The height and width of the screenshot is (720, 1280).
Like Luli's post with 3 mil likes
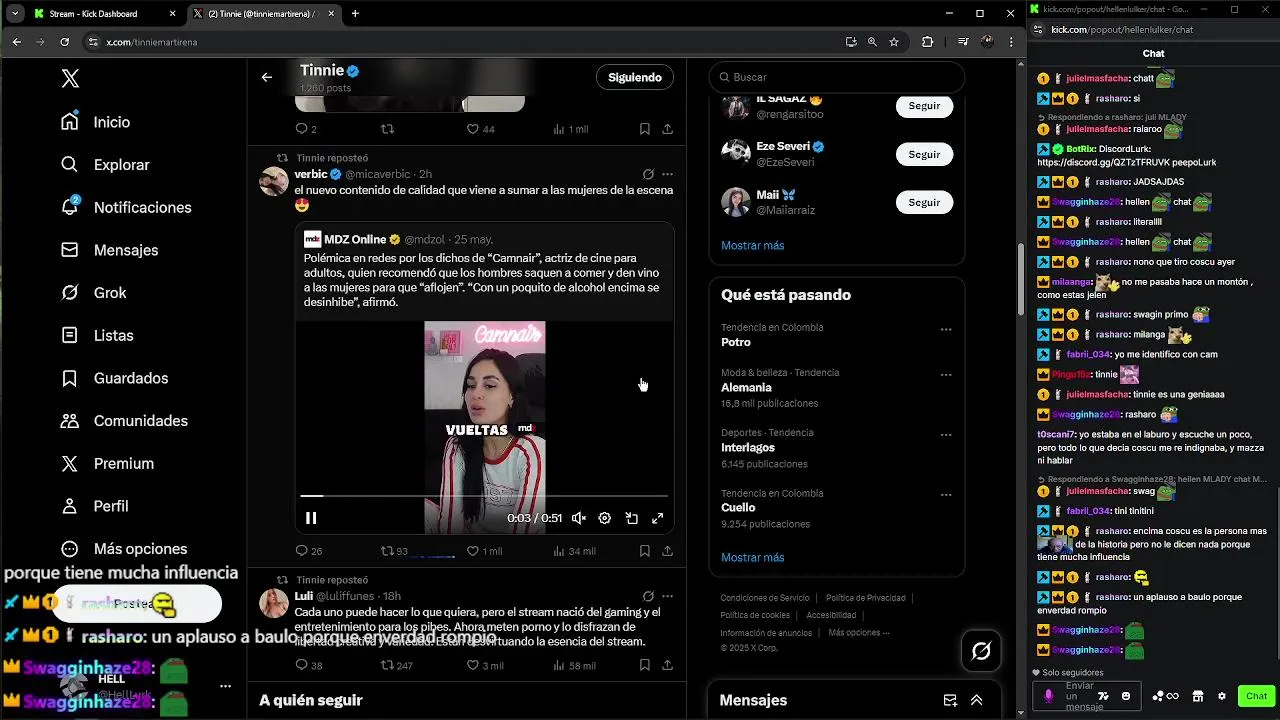[x=484, y=666]
